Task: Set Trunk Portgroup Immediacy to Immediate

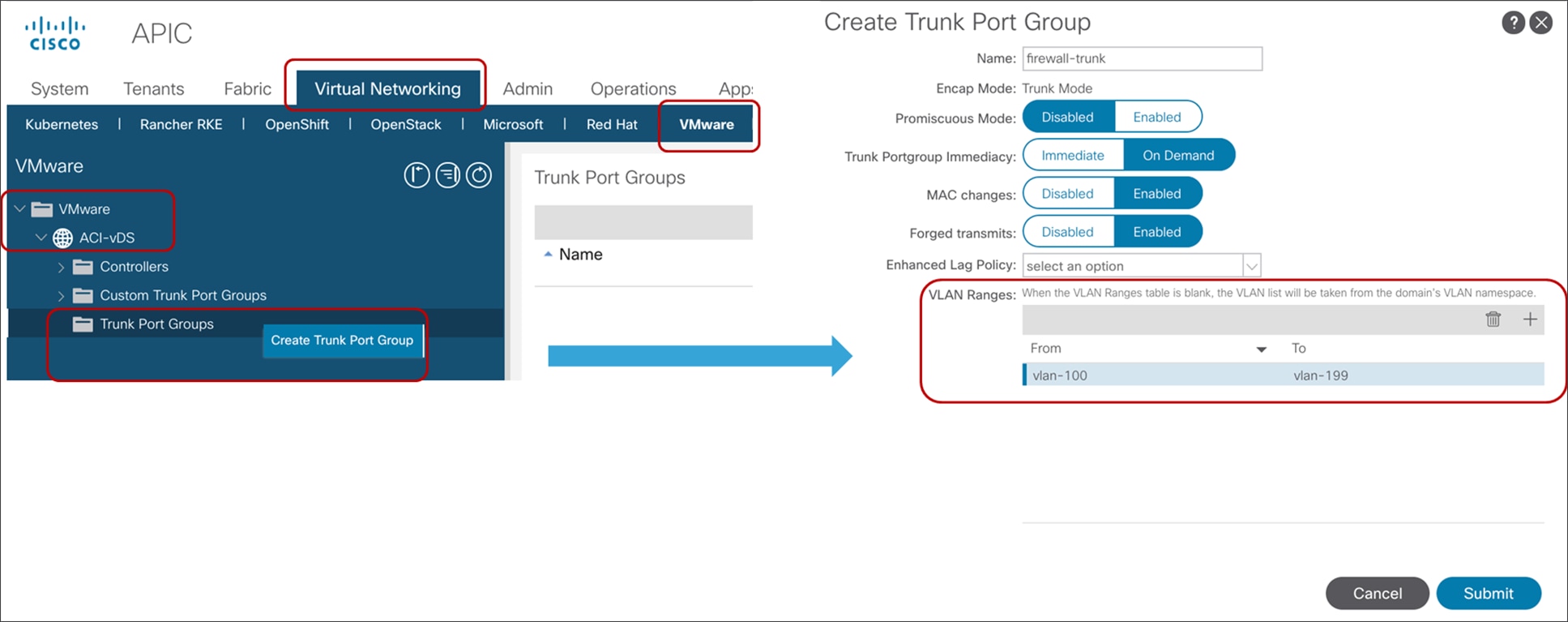Action: click(x=1073, y=155)
